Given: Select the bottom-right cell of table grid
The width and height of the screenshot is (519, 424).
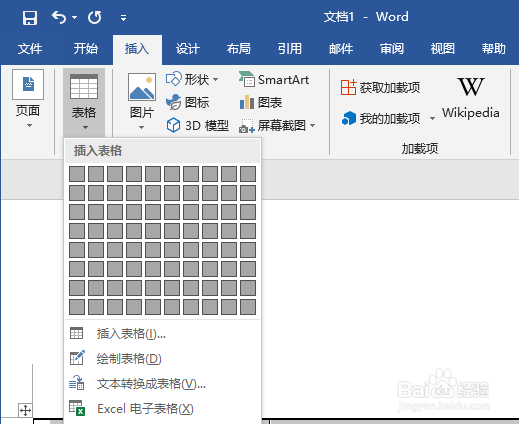Looking at the screenshot, I should tap(248, 307).
